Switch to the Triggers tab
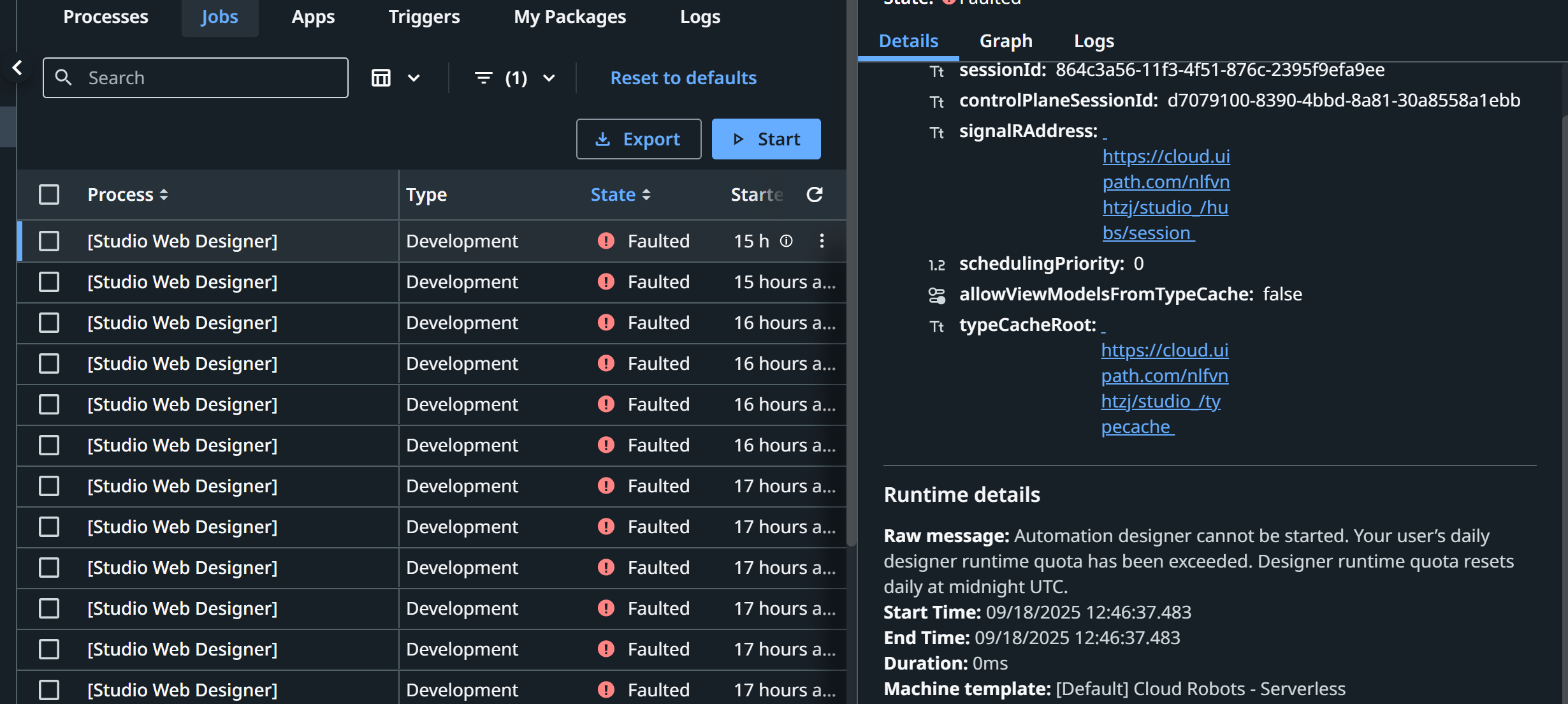 point(424,17)
